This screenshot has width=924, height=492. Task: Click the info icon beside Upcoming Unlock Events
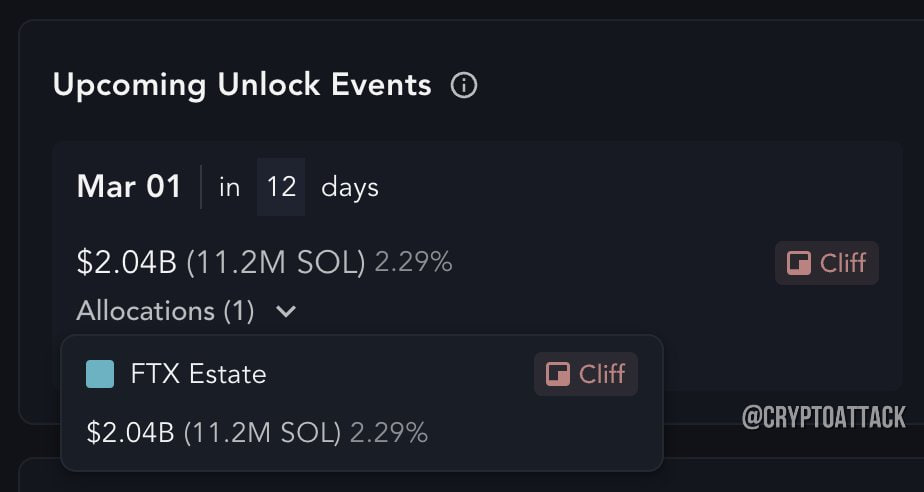coord(464,85)
